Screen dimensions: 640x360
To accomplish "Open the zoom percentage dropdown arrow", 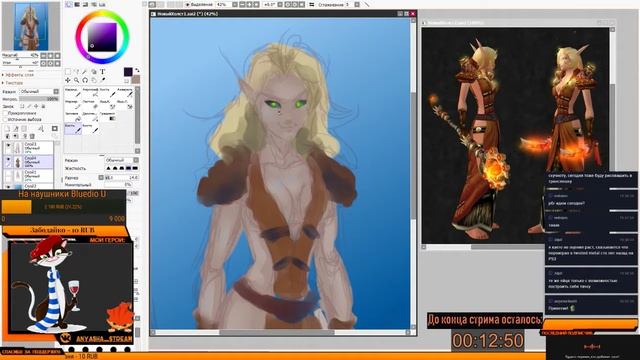I will coord(235,4).
